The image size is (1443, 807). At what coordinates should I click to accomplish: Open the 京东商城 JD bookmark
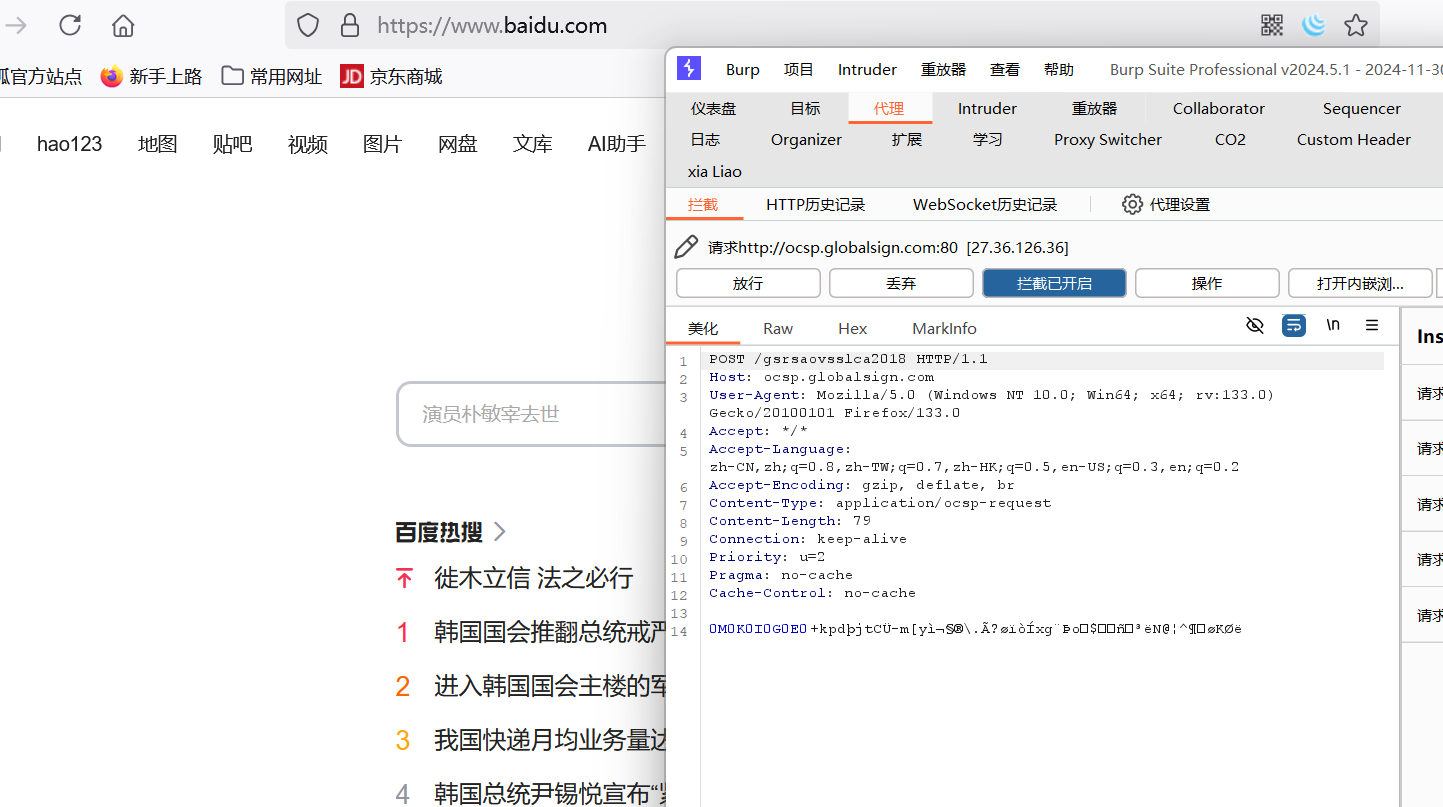(391, 76)
